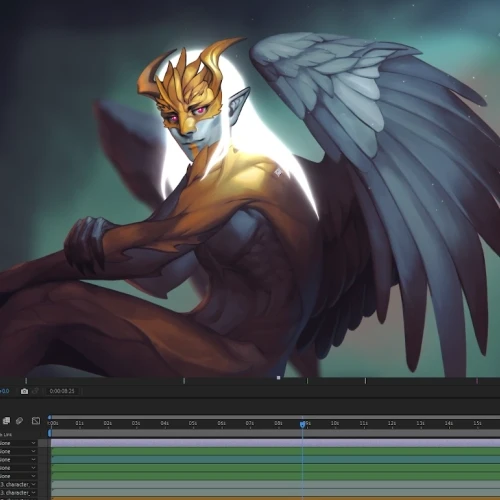The height and width of the screenshot is (500, 500).
Task: Jump to the 15s mark on time ruler
Action: pyautogui.click(x=477, y=423)
